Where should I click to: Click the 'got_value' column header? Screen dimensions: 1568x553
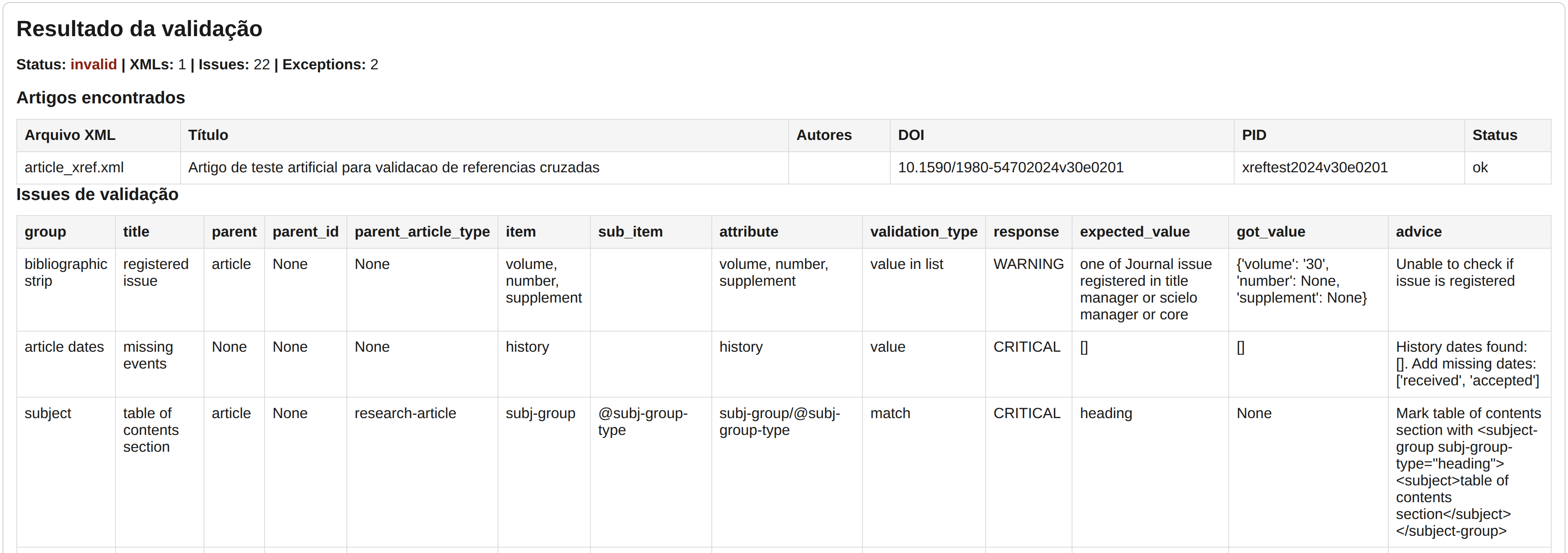1308,232
